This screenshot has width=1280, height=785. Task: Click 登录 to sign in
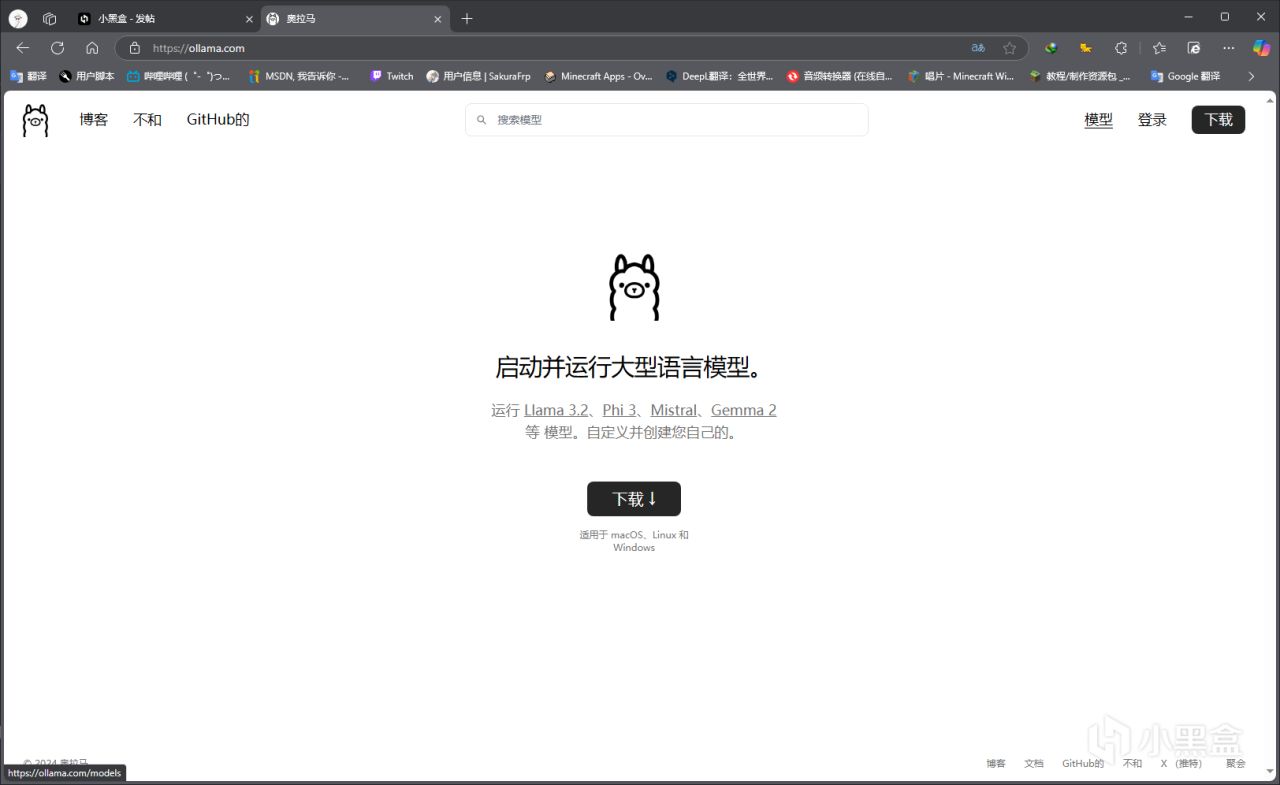tap(1152, 120)
